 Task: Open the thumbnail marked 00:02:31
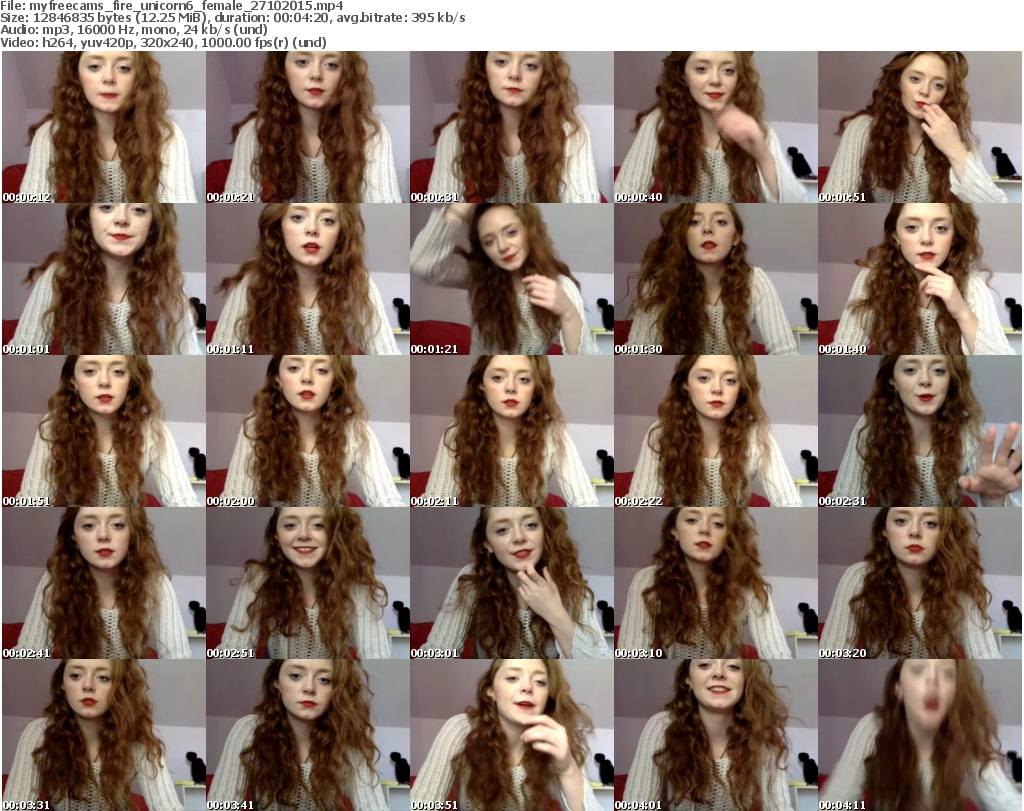click(x=920, y=431)
